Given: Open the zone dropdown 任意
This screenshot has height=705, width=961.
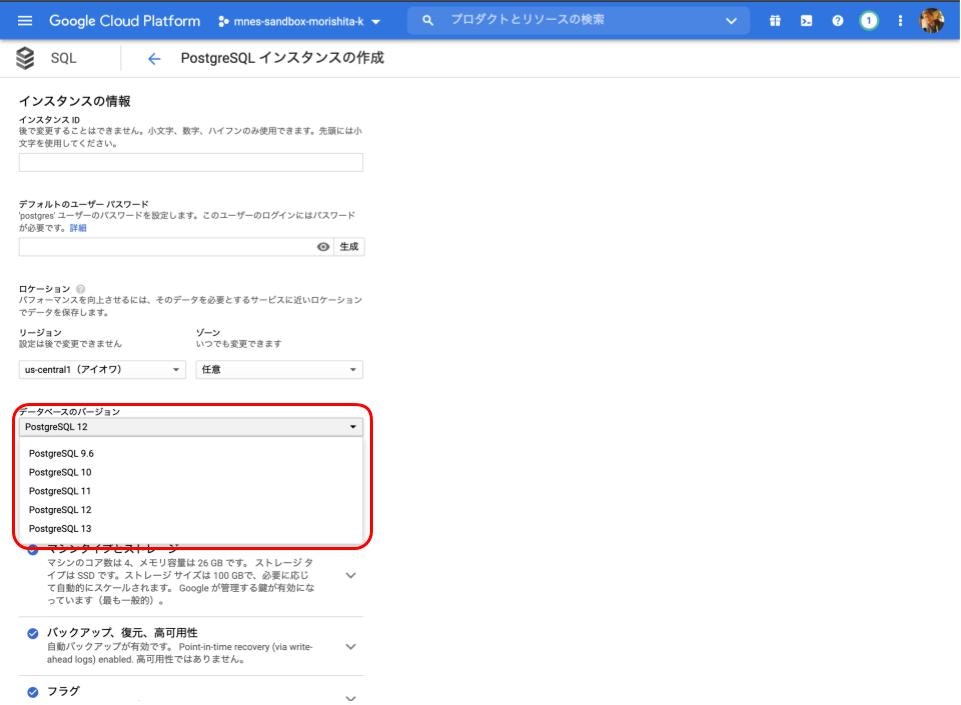Looking at the screenshot, I should click(279, 370).
